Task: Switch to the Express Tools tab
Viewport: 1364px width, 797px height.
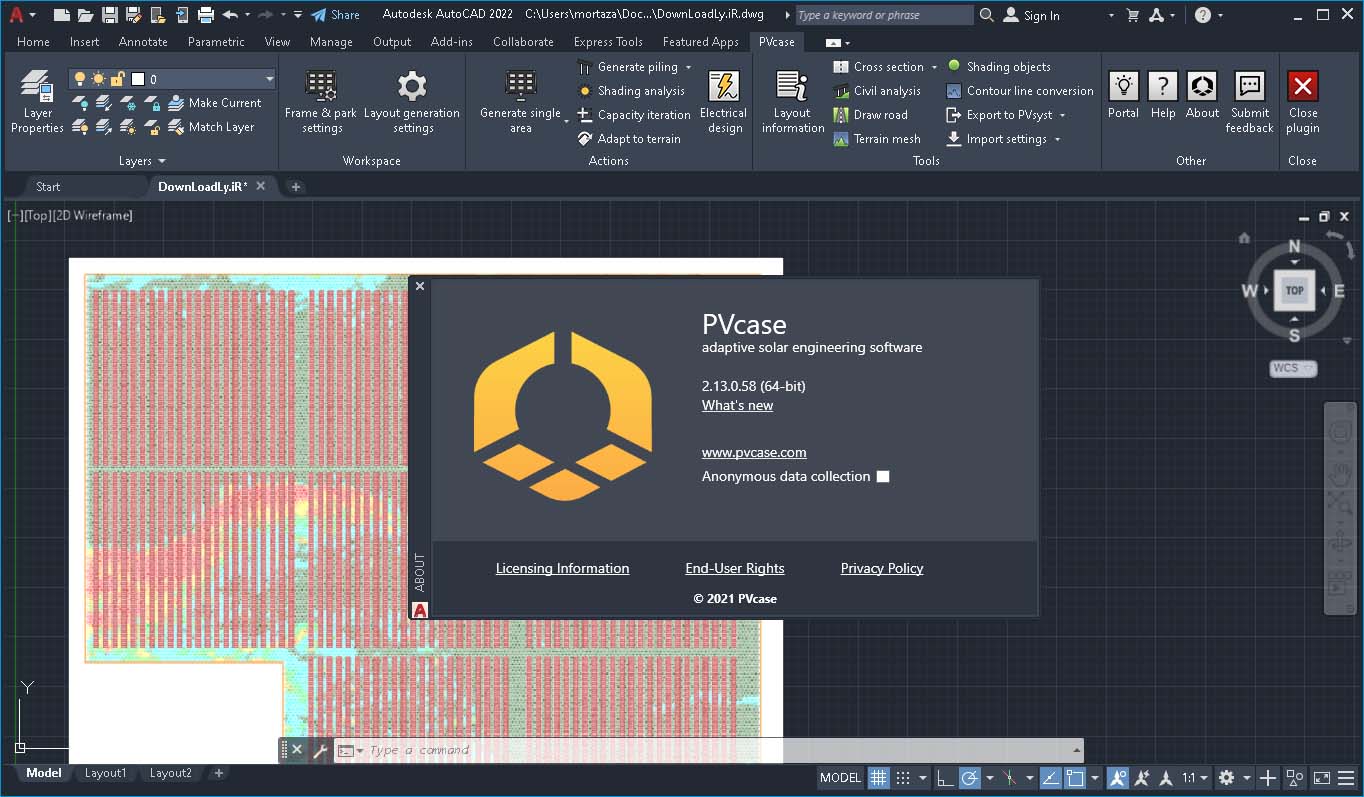Action: pos(608,42)
